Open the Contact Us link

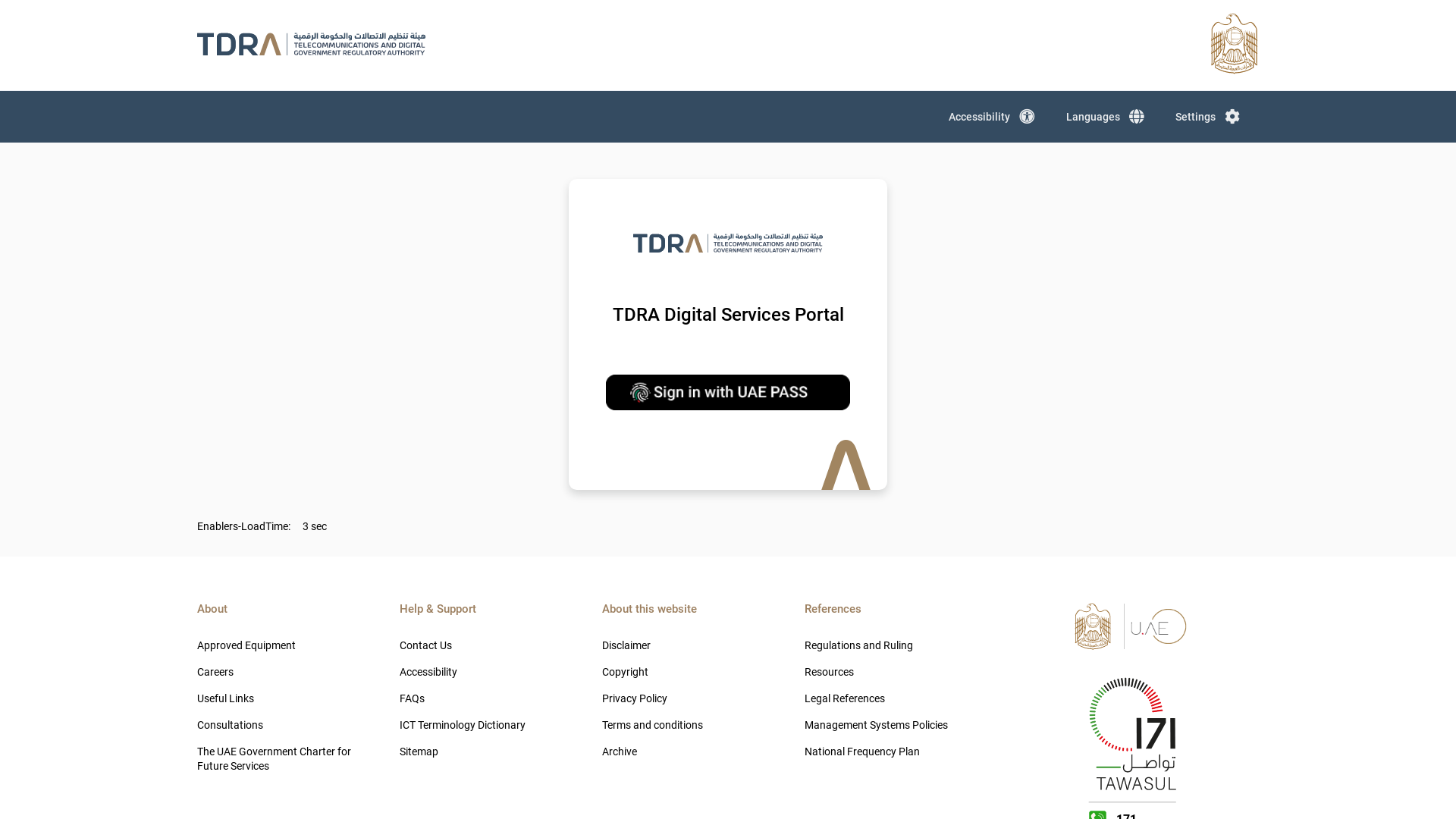tap(425, 645)
